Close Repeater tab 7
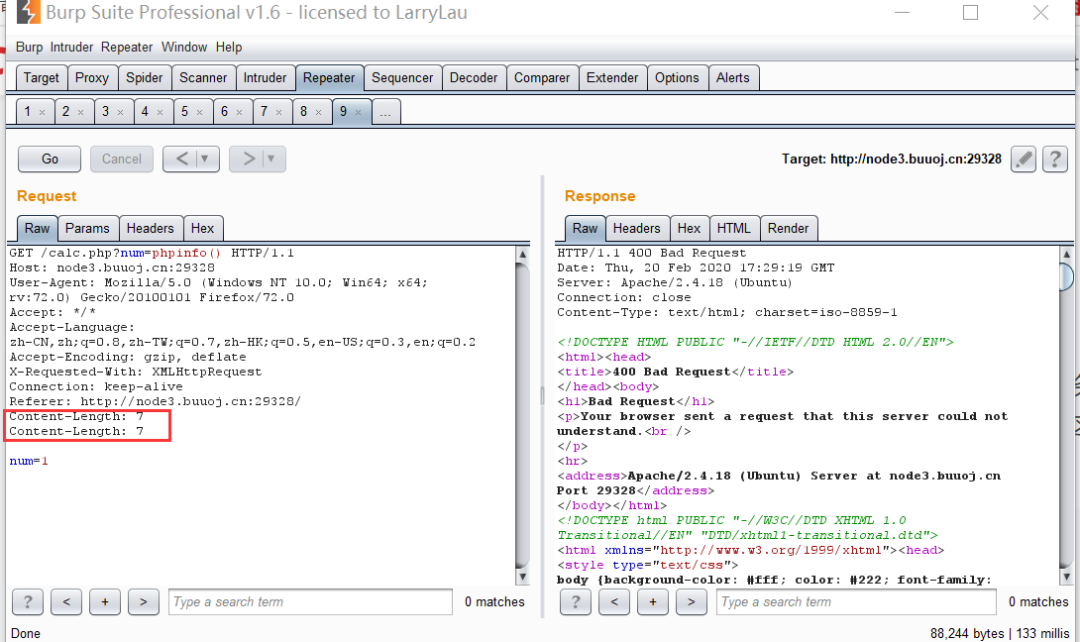This screenshot has width=1080, height=642. pyautogui.click(x=279, y=112)
